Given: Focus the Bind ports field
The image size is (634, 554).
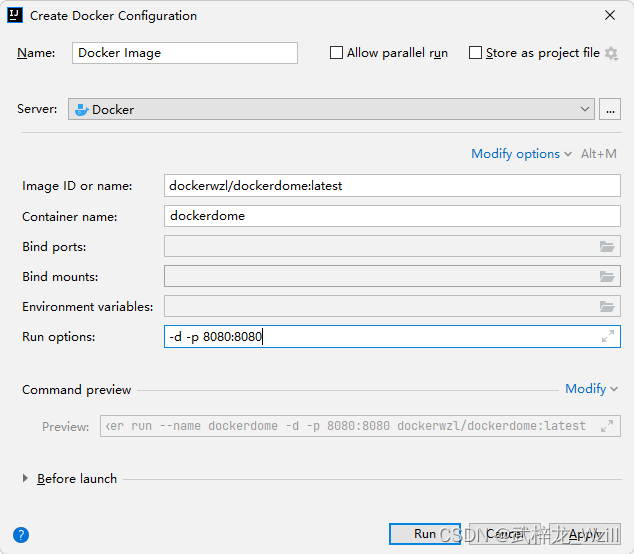Looking at the screenshot, I should 392,246.
